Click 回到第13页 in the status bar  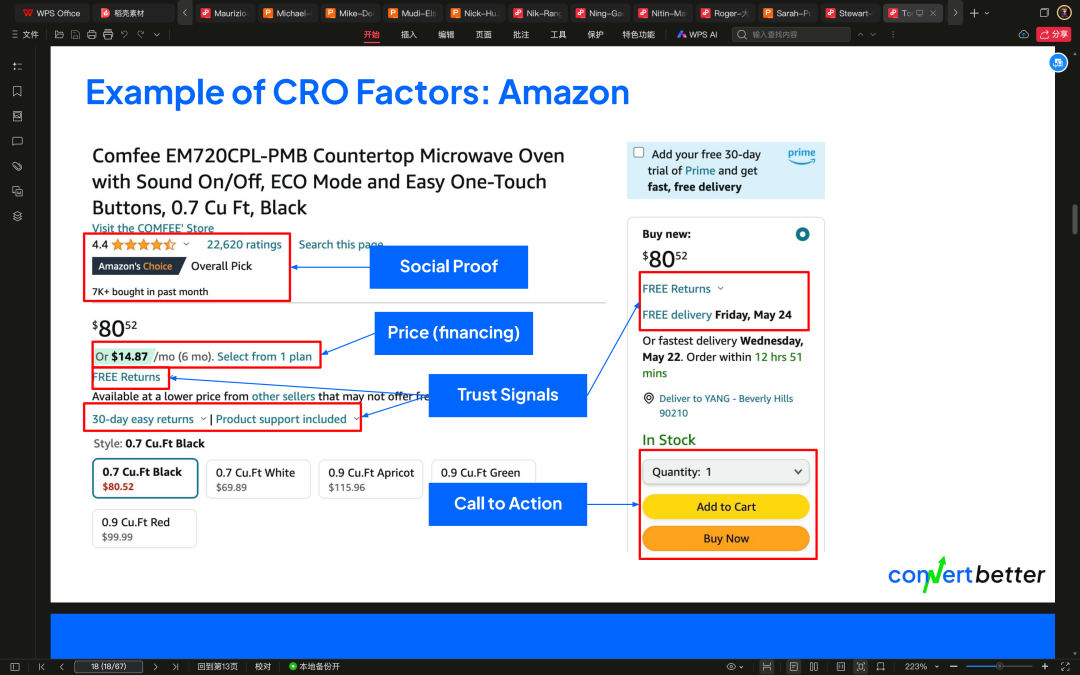218,667
